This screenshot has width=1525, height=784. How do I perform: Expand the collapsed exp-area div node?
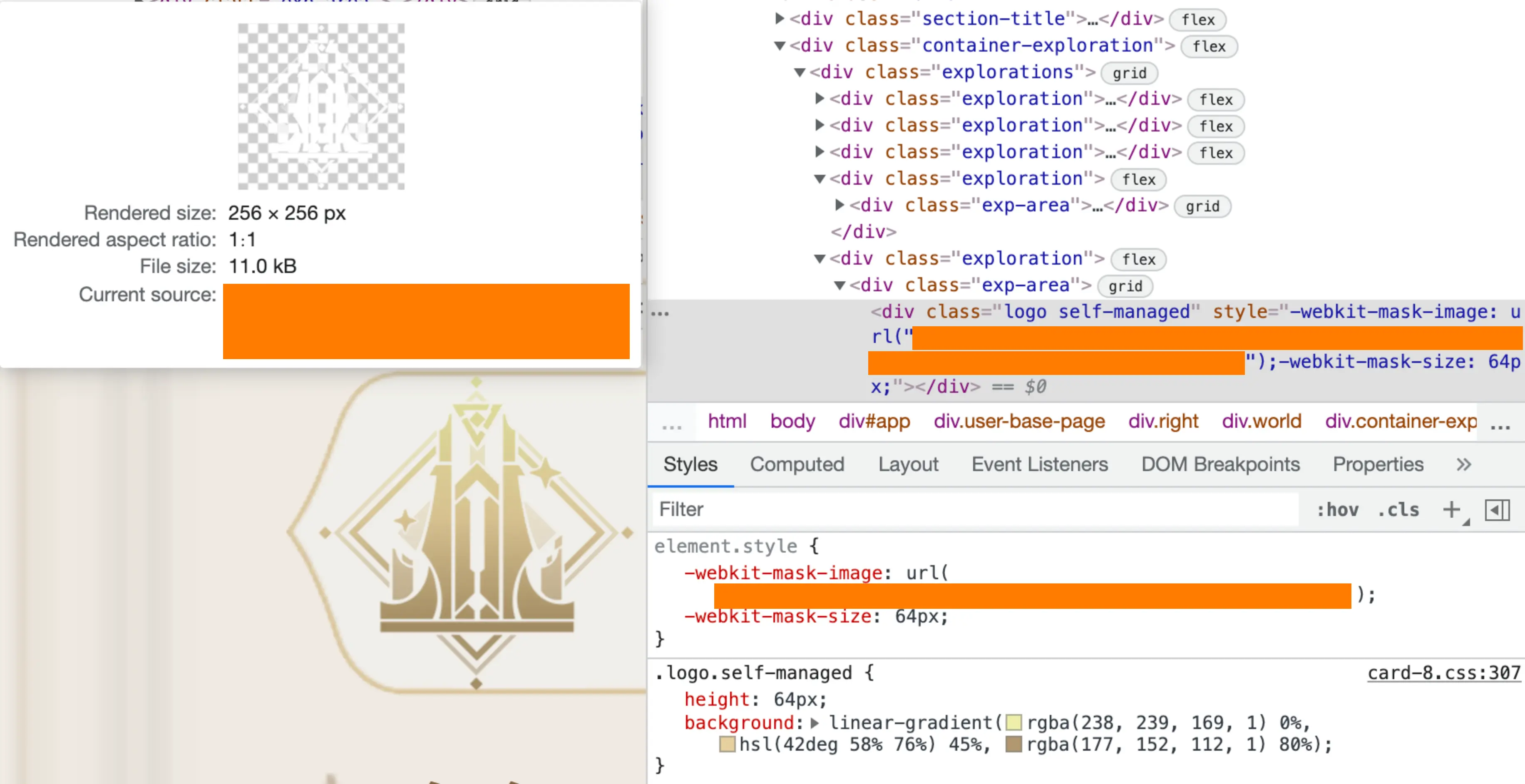pos(839,205)
